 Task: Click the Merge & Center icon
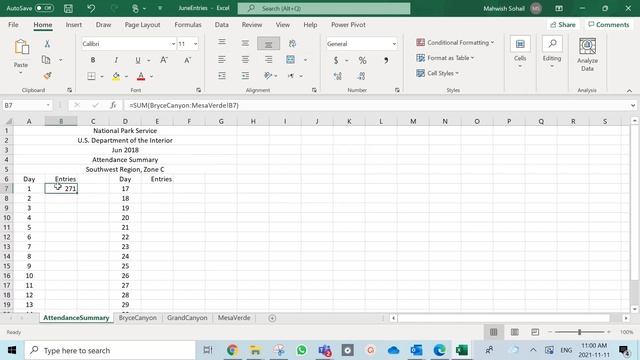(290, 60)
